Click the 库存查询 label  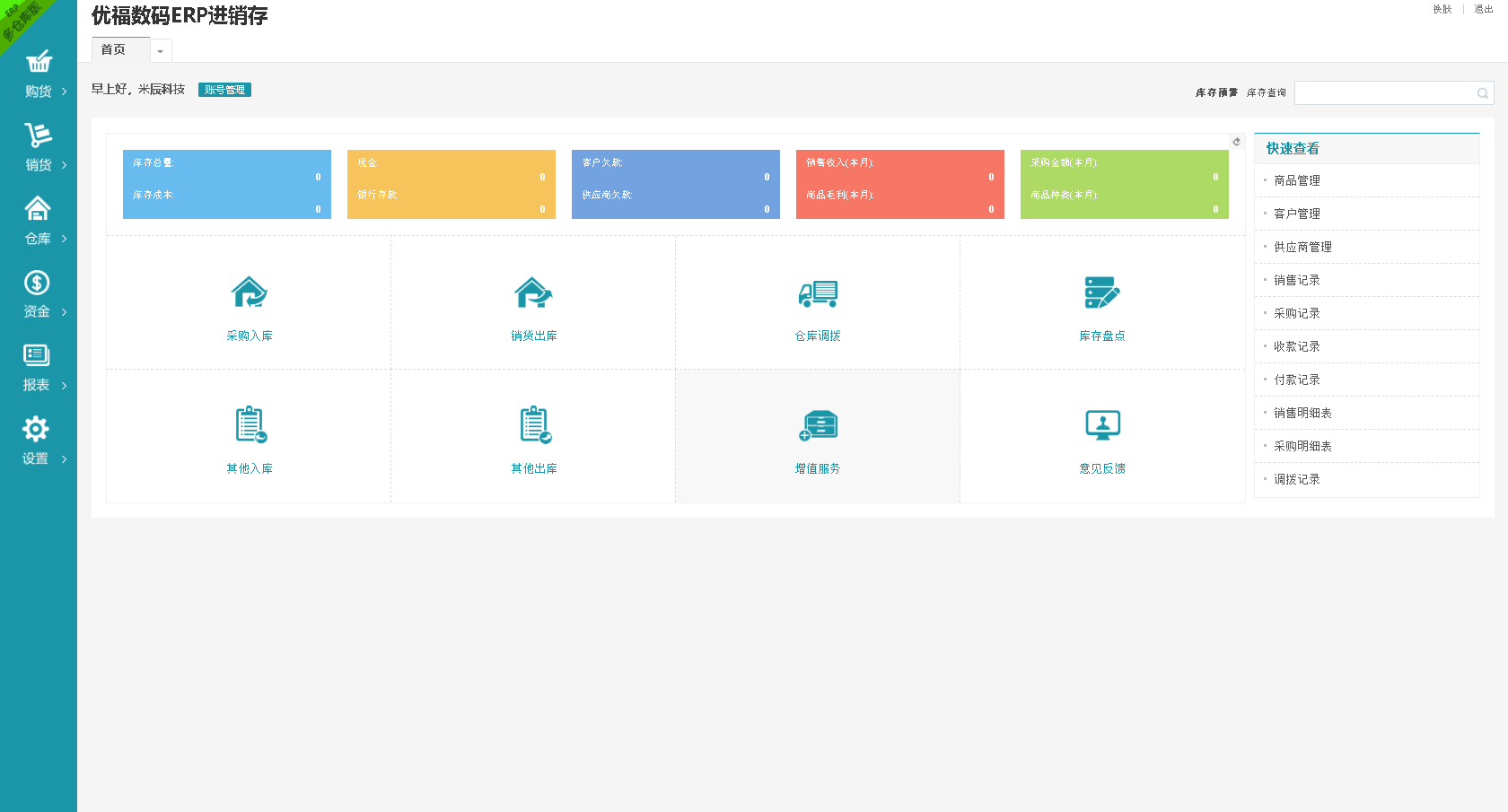pos(1267,92)
